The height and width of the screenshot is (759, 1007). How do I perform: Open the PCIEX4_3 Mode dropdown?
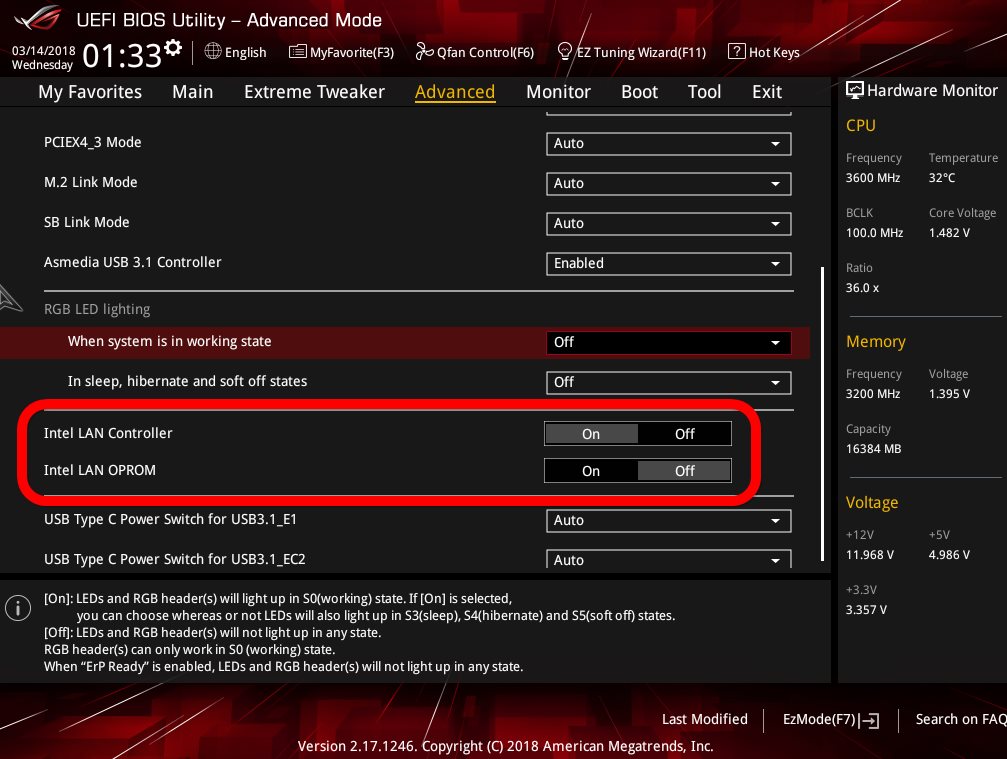click(669, 144)
